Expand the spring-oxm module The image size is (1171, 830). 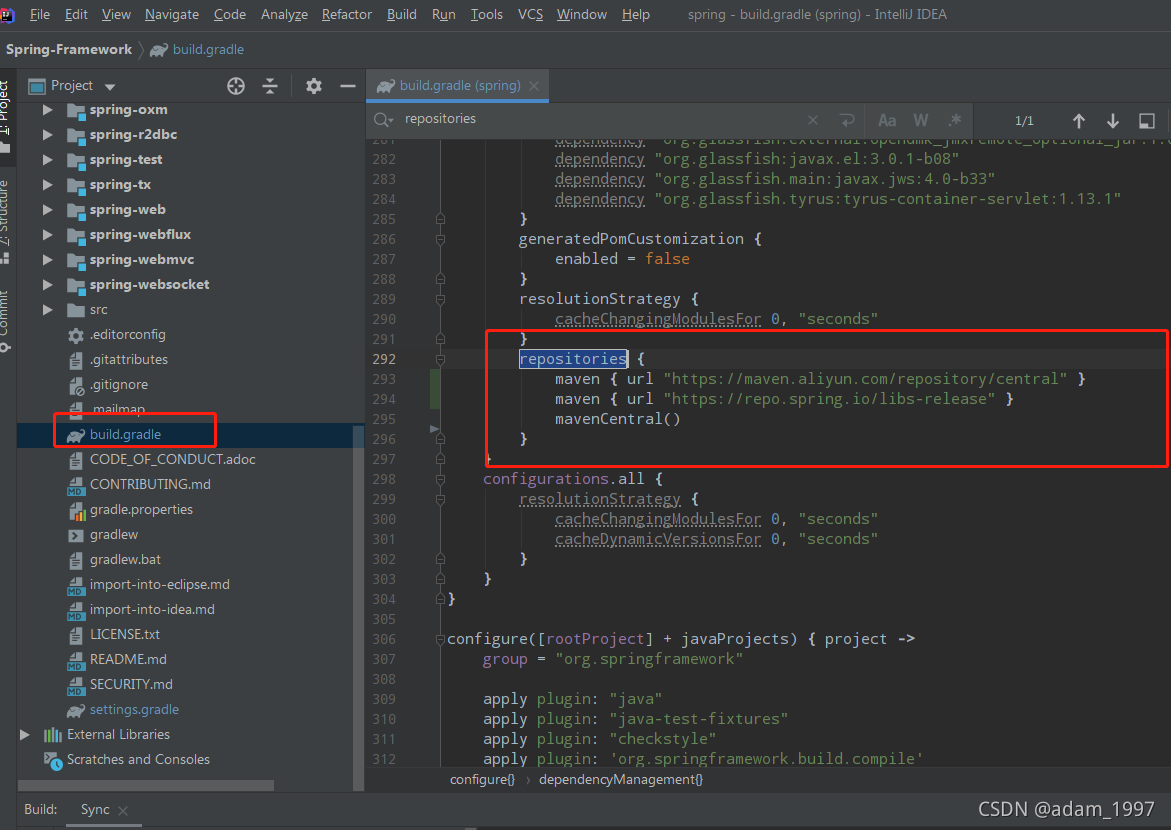point(48,110)
